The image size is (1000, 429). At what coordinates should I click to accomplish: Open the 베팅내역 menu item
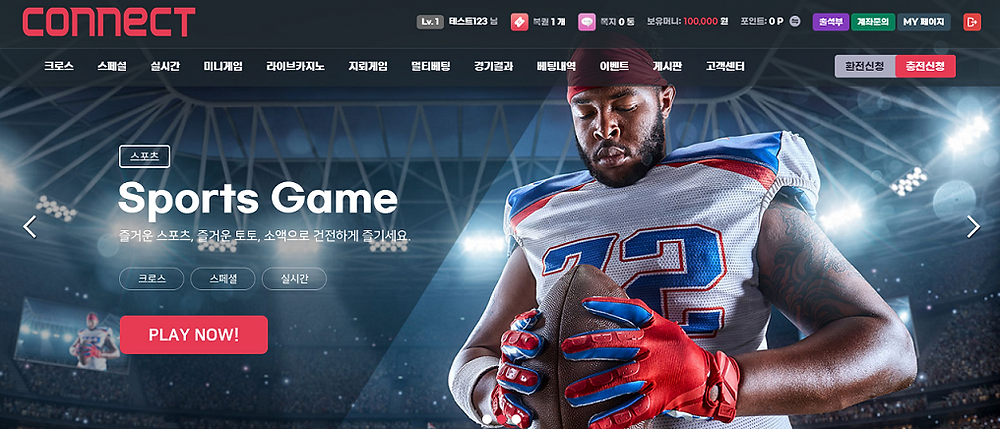pyautogui.click(x=556, y=66)
